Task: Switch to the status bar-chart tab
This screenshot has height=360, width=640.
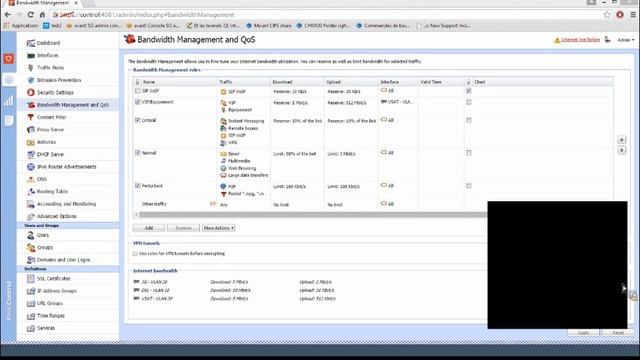Action: (9, 100)
